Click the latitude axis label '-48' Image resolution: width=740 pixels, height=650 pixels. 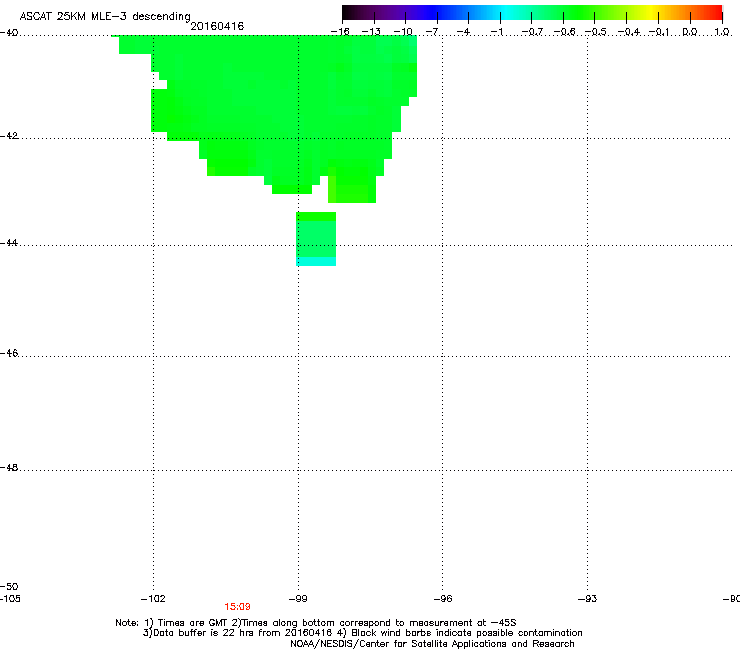tap(9, 467)
